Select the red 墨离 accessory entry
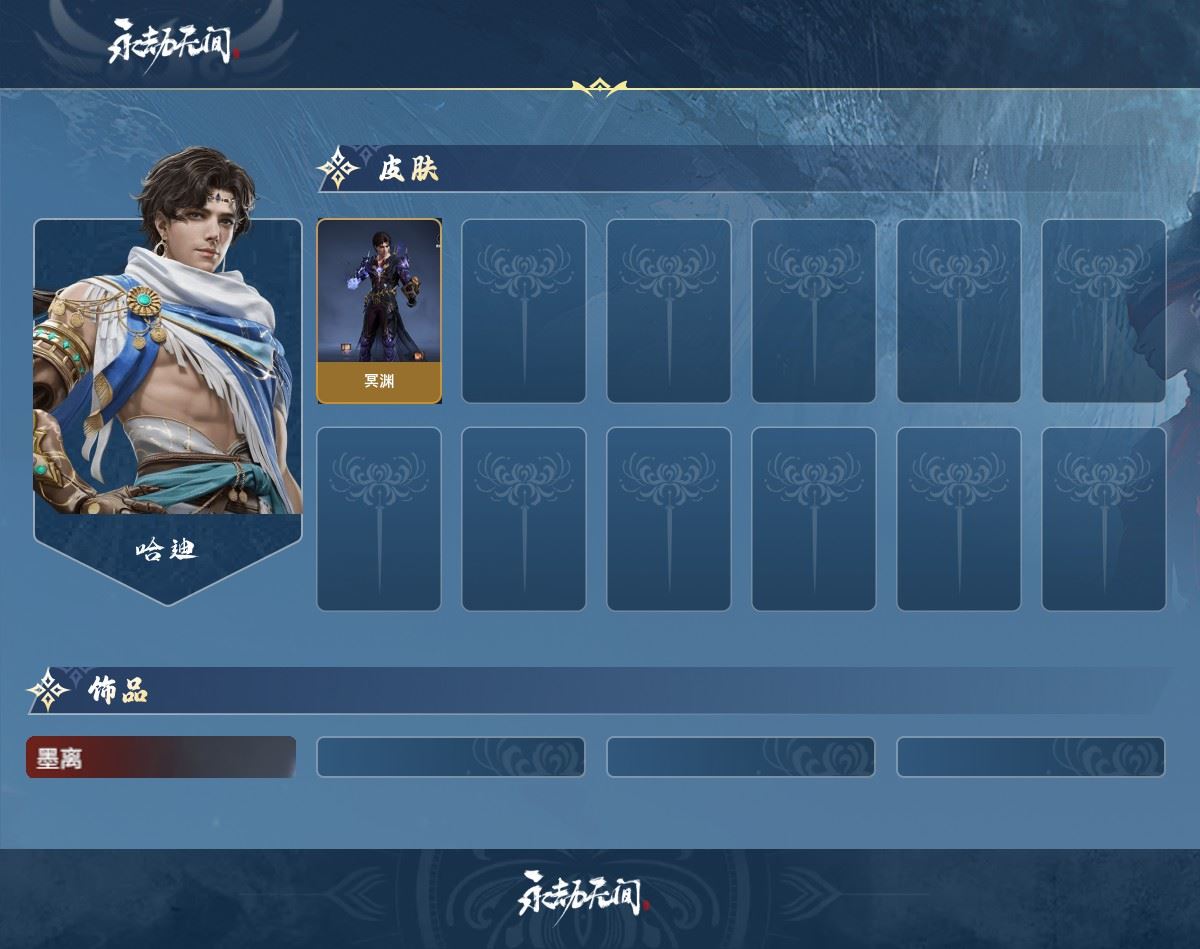 [161, 757]
